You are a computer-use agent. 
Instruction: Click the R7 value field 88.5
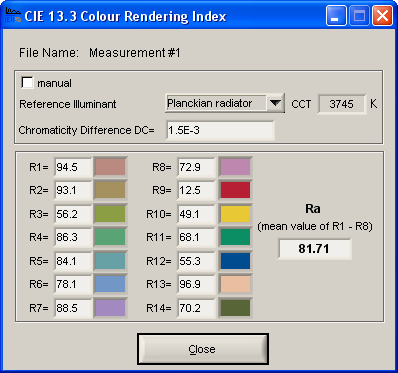73,308
